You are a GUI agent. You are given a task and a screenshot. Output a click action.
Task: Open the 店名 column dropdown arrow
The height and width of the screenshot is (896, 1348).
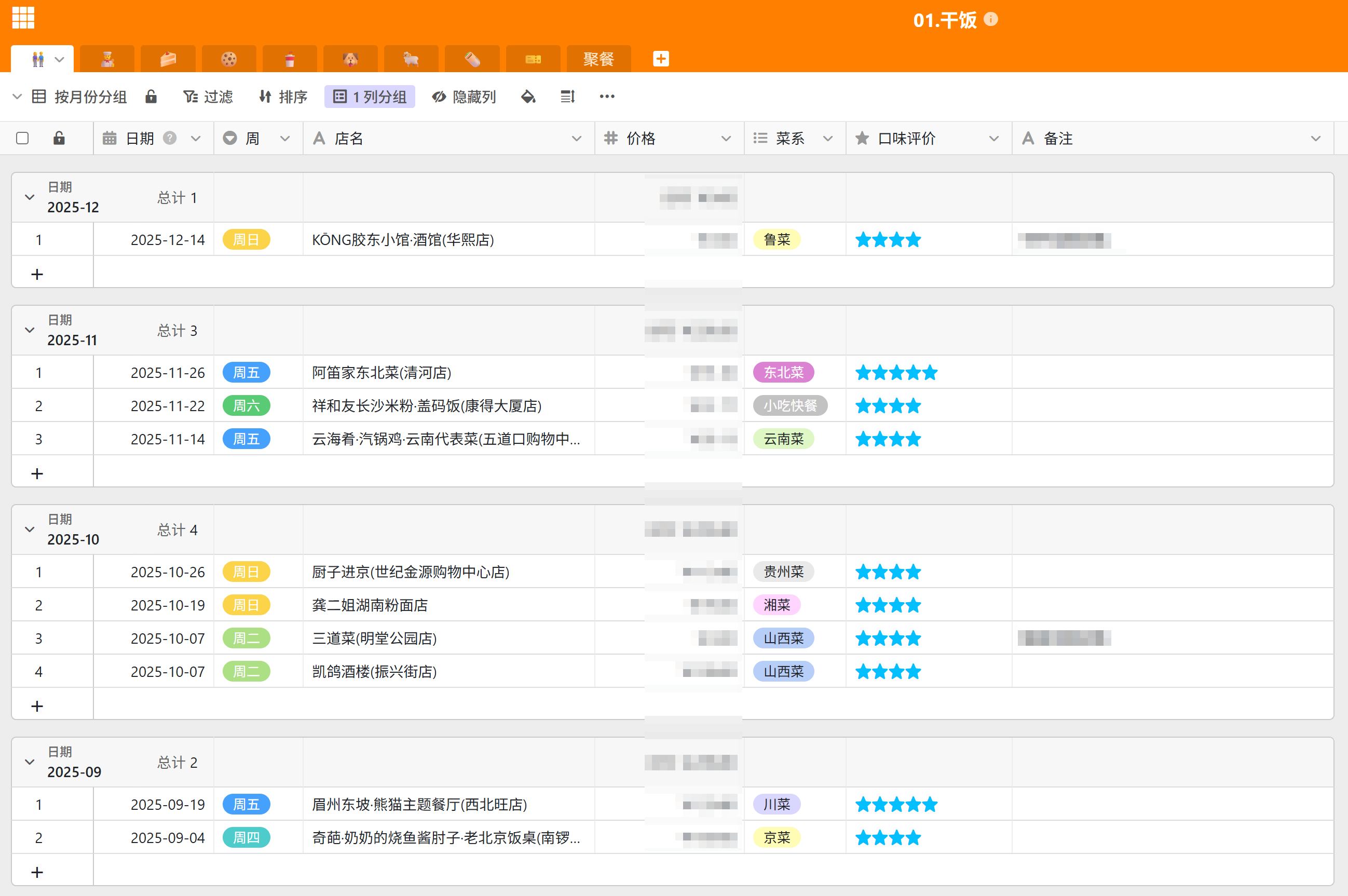[x=576, y=138]
